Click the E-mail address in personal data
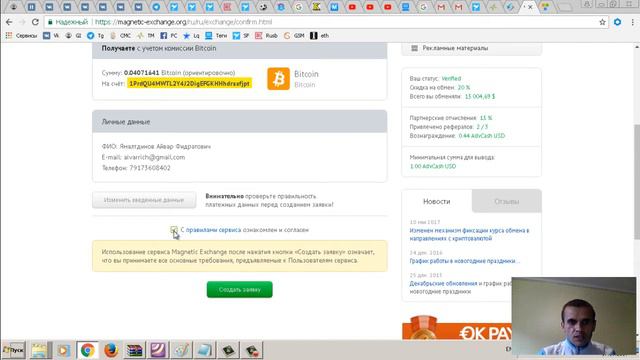The width and height of the screenshot is (640, 360). coord(154,157)
